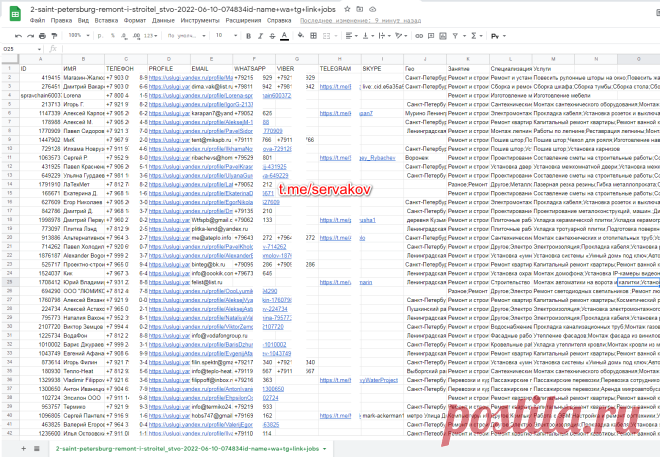Open fill color picker
The height and width of the screenshot is (457, 660).
point(301,36)
